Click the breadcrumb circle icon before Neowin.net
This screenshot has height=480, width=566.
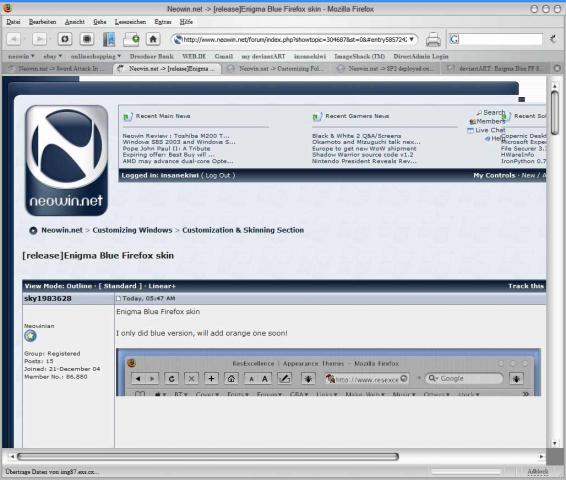pyautogui.click(x=33, y=230)
